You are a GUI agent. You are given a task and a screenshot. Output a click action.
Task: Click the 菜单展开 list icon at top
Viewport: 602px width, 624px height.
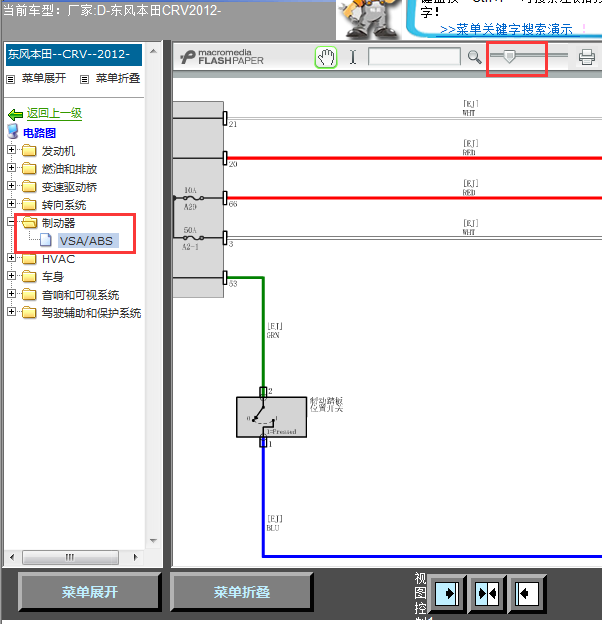point(11,79)
